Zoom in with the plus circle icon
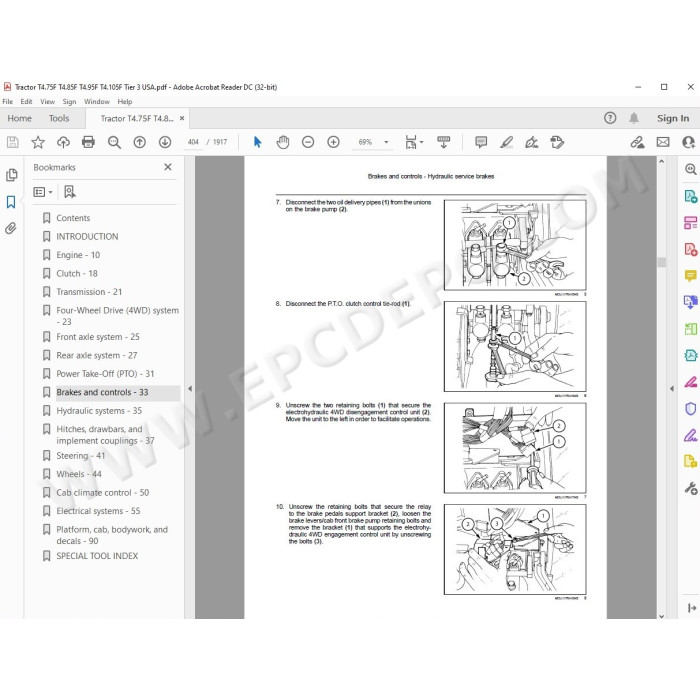Screen dimensions: 700x700 333,142
